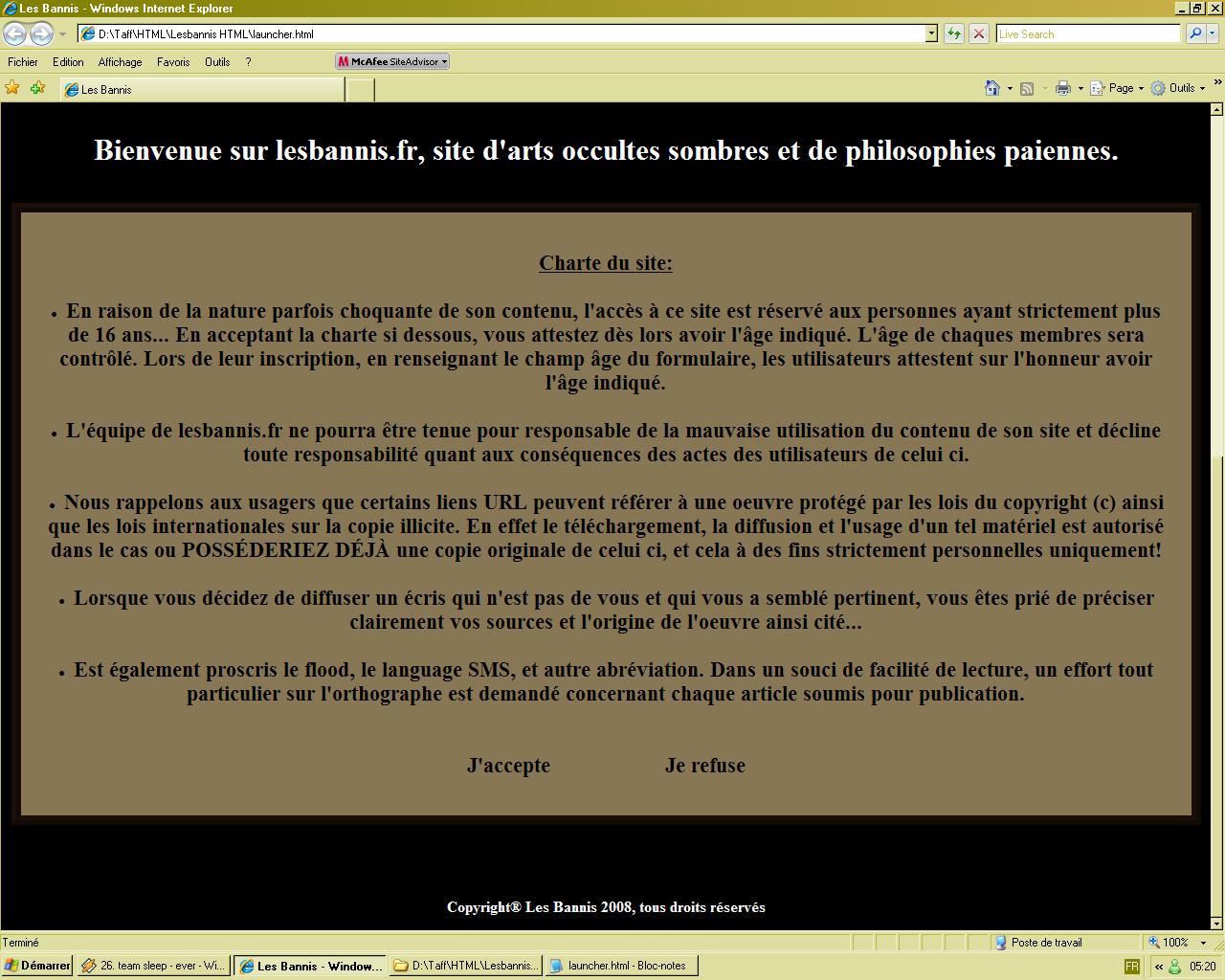Expand the address bar history dropdown
This screenshot has width=1225, height=980.
click(931, 33)
